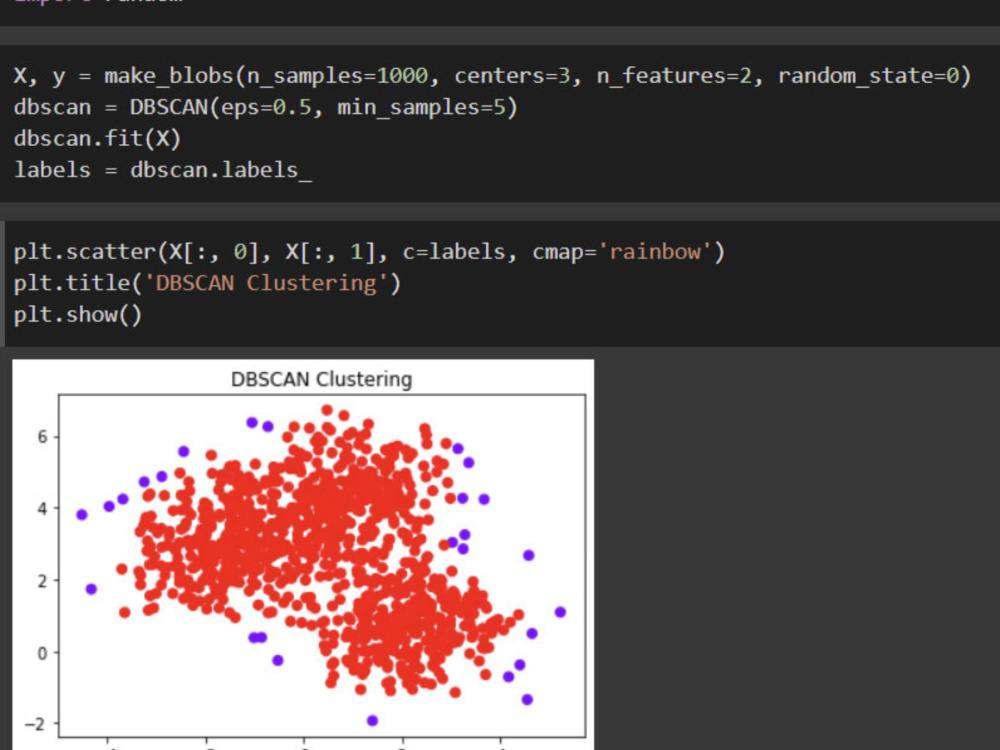Click the dbscan.fit(X) line
Screen dimensions: 1000x750
pyautogui.click(x=98, y=138)
